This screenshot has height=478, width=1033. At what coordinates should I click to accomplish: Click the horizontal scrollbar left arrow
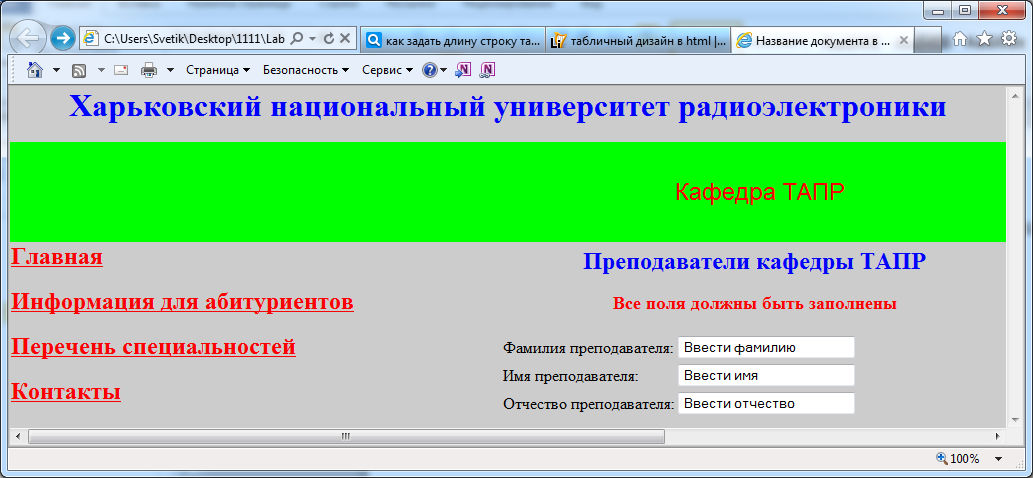(17, 436)
